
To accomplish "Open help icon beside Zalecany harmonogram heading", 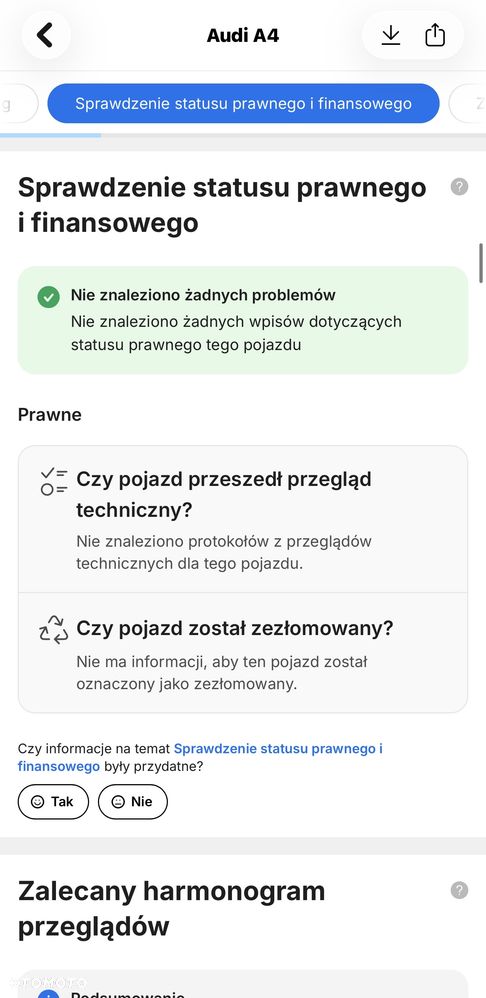I will [459, 890].
